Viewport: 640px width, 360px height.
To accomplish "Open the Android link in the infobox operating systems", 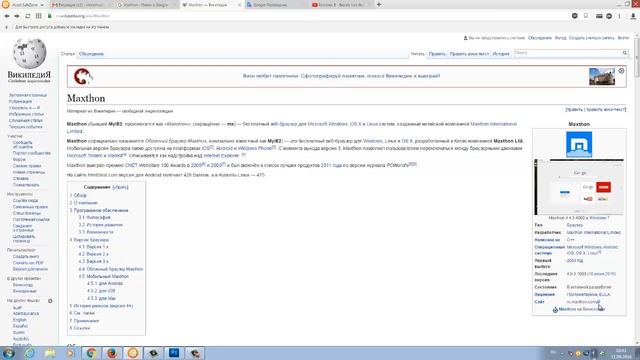I will [610, 247].
